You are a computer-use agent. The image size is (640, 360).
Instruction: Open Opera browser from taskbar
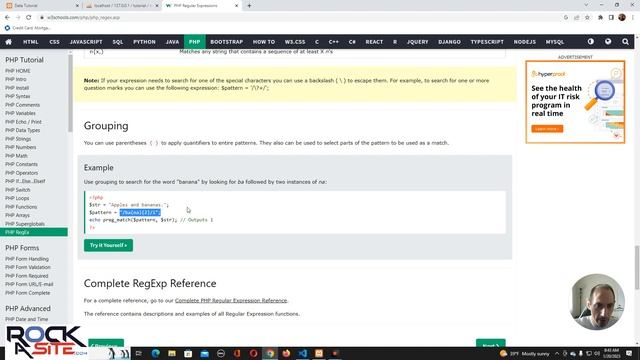253,353
